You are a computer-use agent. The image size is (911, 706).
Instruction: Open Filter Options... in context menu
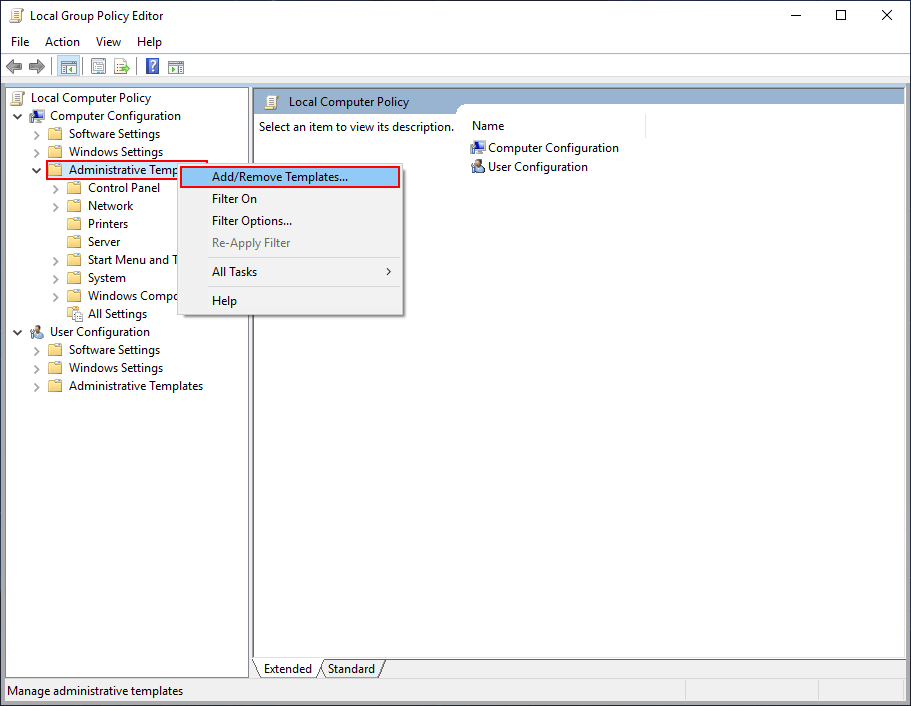[290, 221]
